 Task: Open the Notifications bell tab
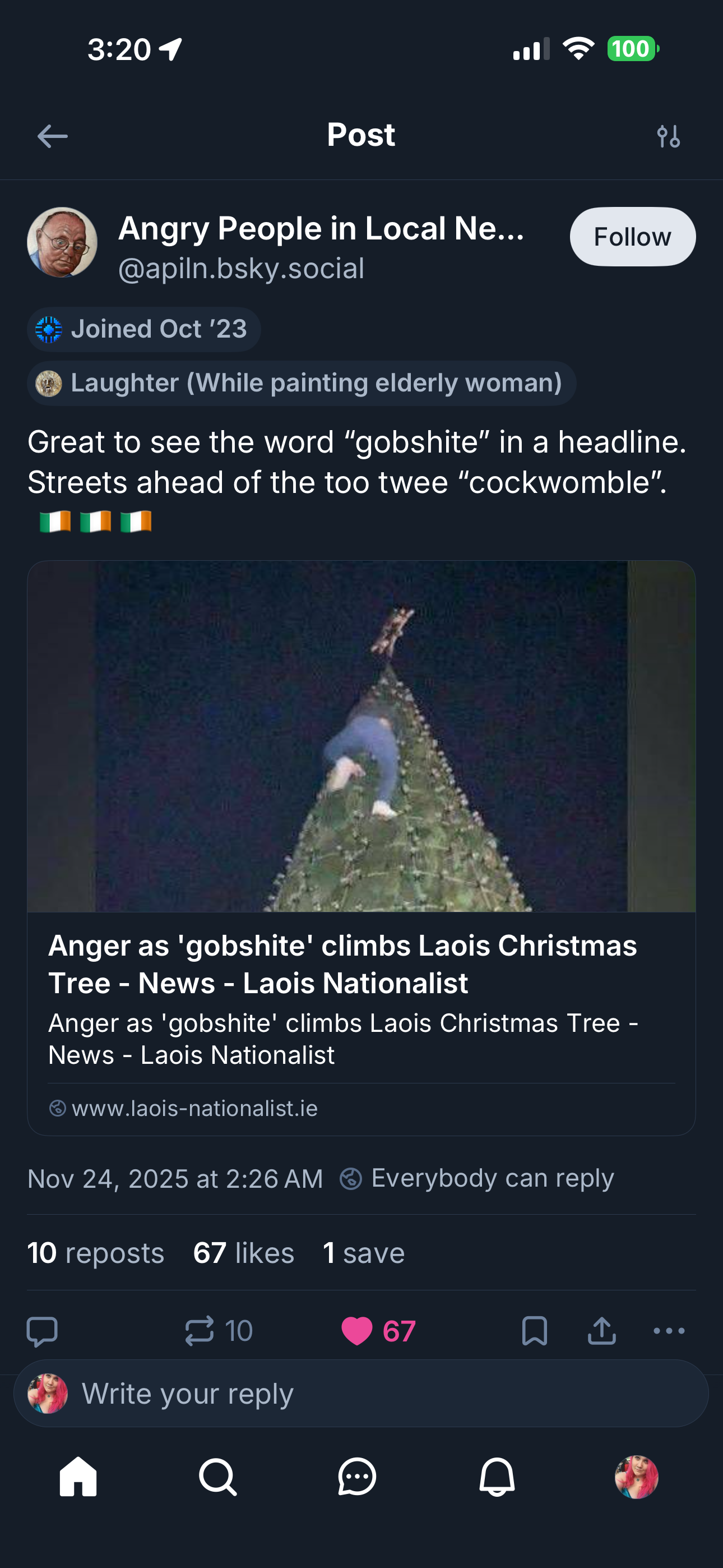tap(497, 1477)
